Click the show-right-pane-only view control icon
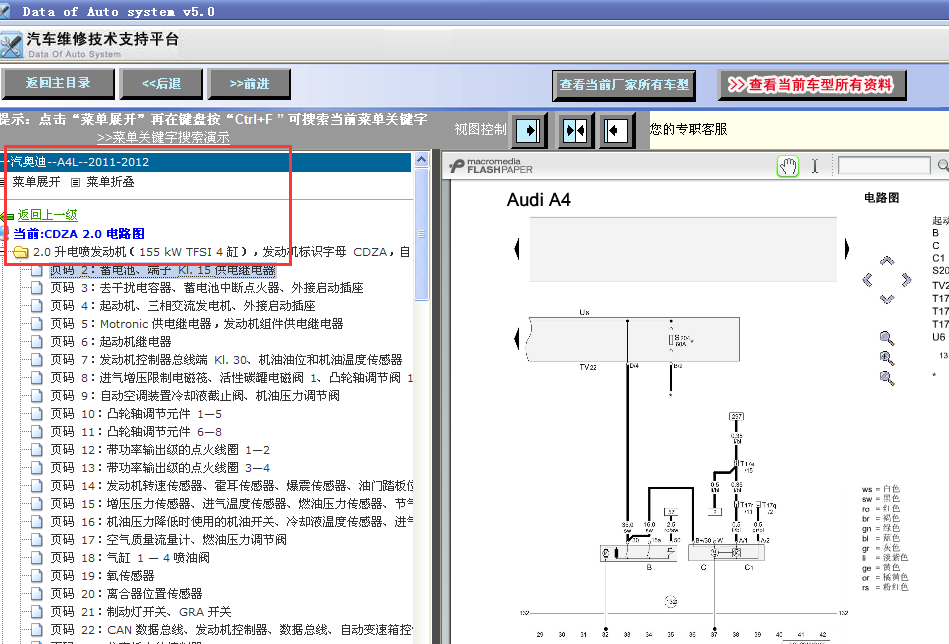This screenshot has width=949, height=644. 528,130
